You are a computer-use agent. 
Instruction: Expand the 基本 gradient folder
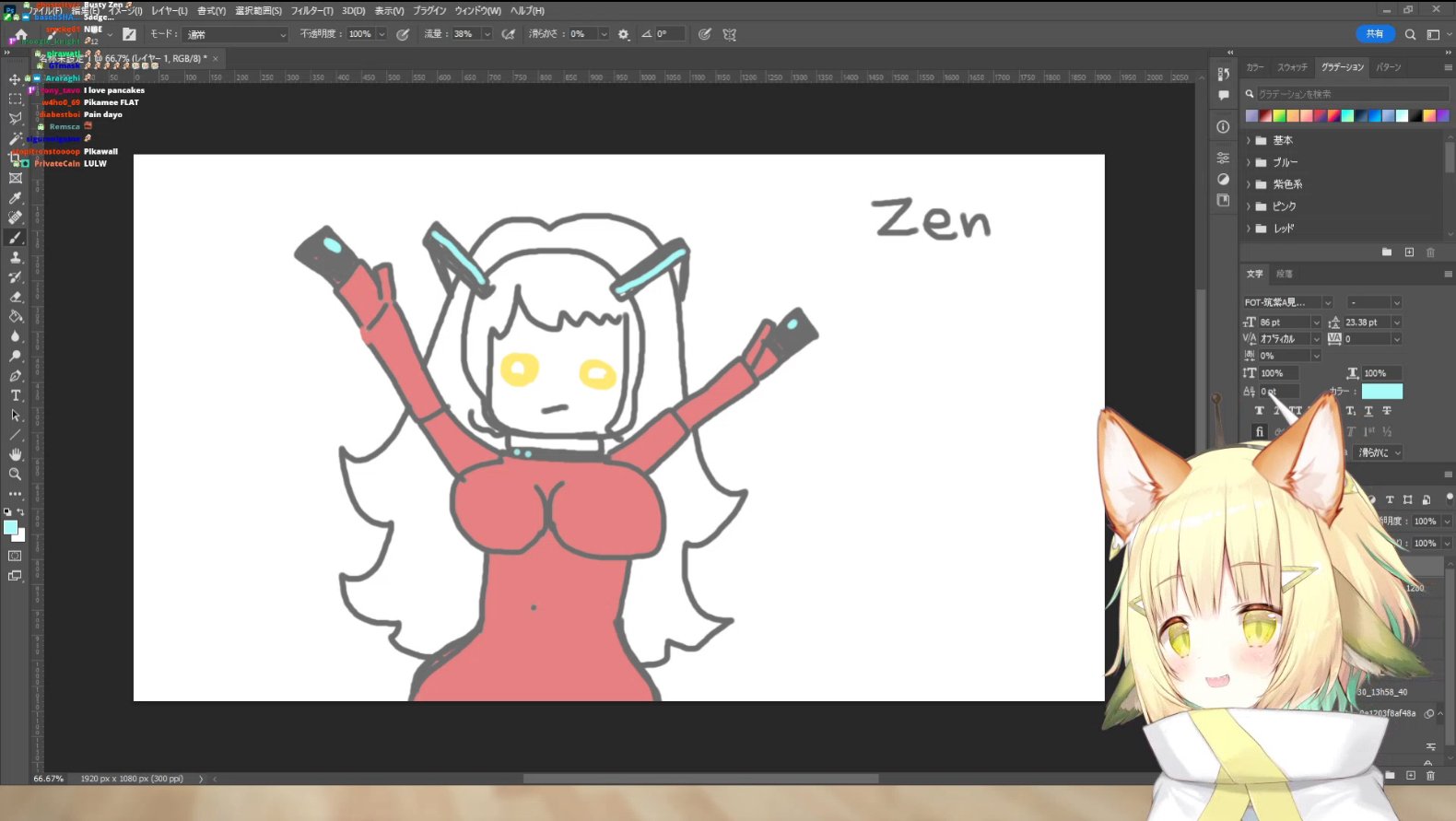click(1249, 141)
